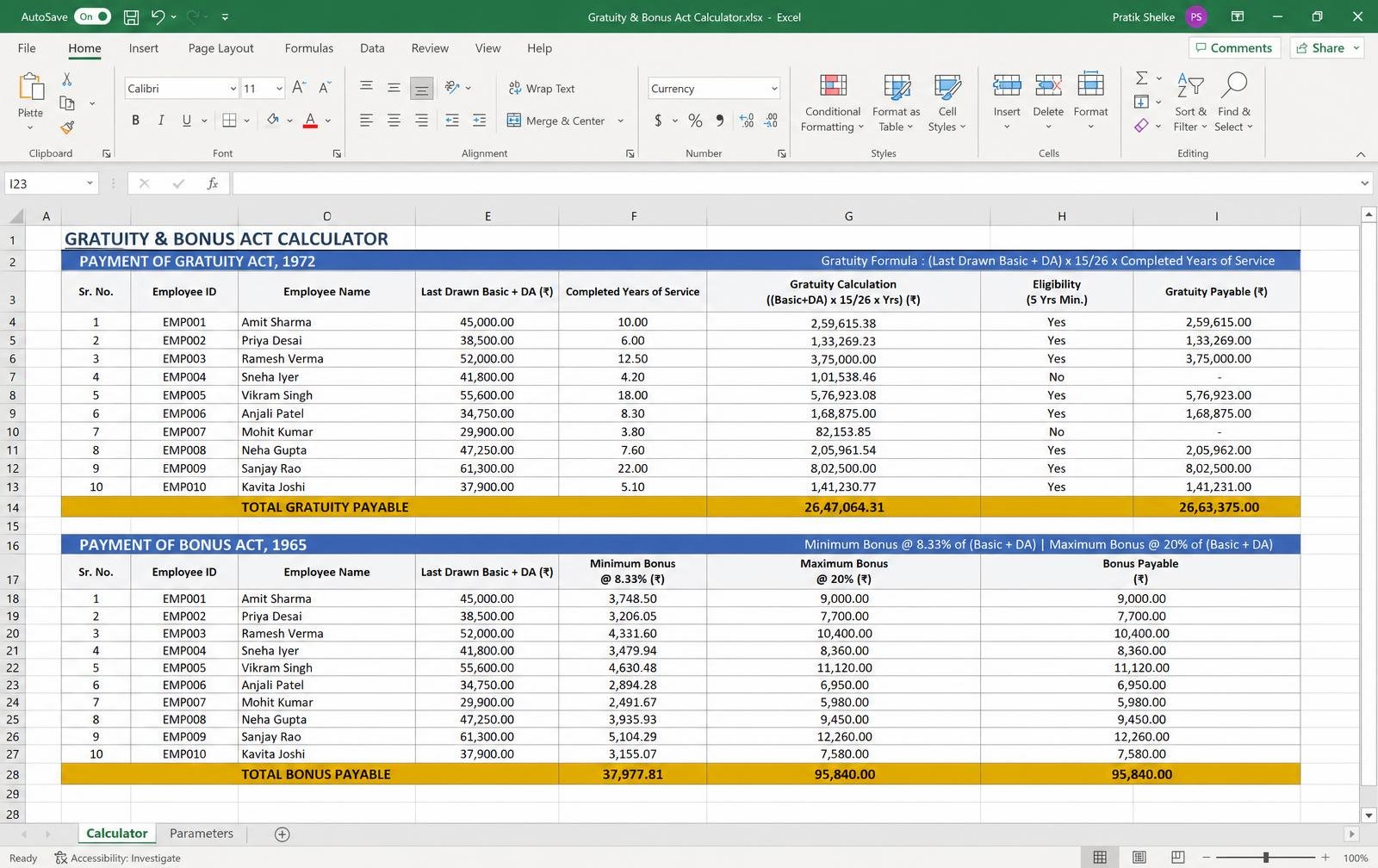Open Conditional Formatting menu
Viewport: 1378px width, 868px height.
[x=832, y=102]
